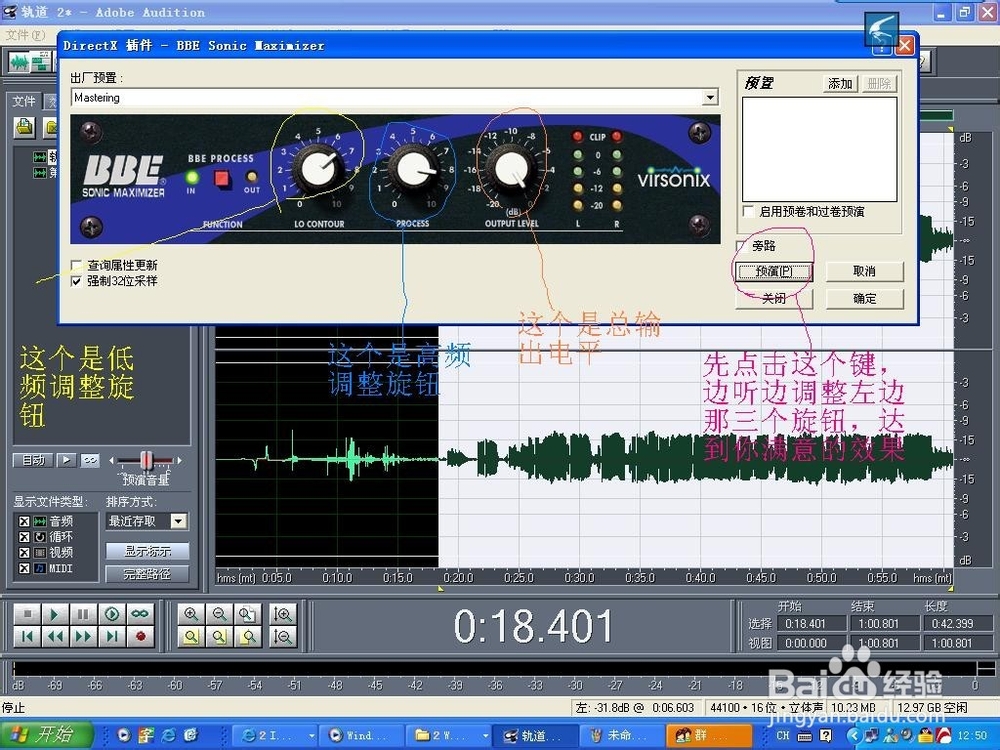Open the 出厂预置 Mastering preset dropdown
Screen dimensions: 1000x750
pos(710,98)
